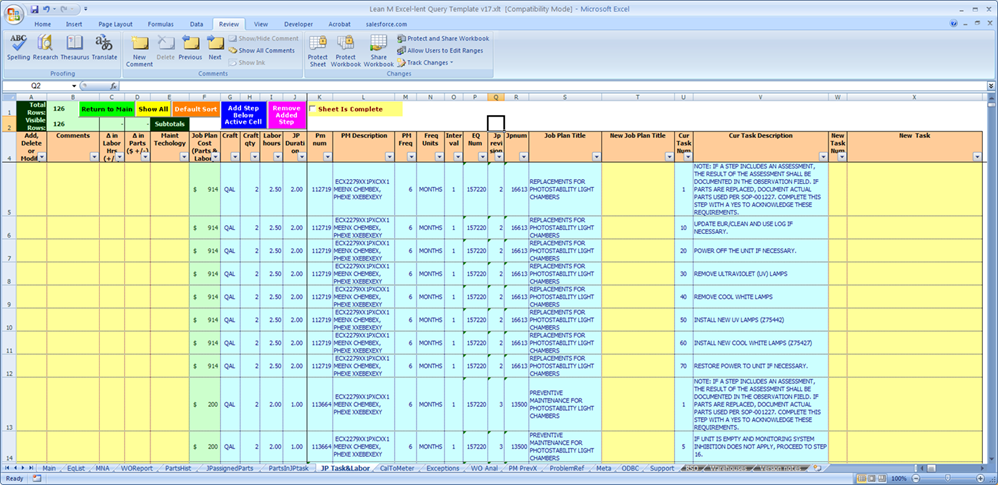Open the Research pane

pyautogui.click(x=45, y=48)
